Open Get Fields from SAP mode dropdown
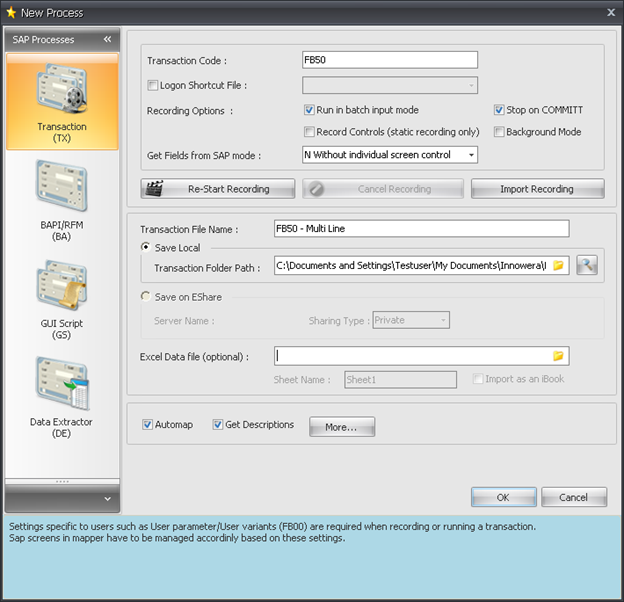The width and height of the screenshot is (624, 602). (x=470, y=155)
